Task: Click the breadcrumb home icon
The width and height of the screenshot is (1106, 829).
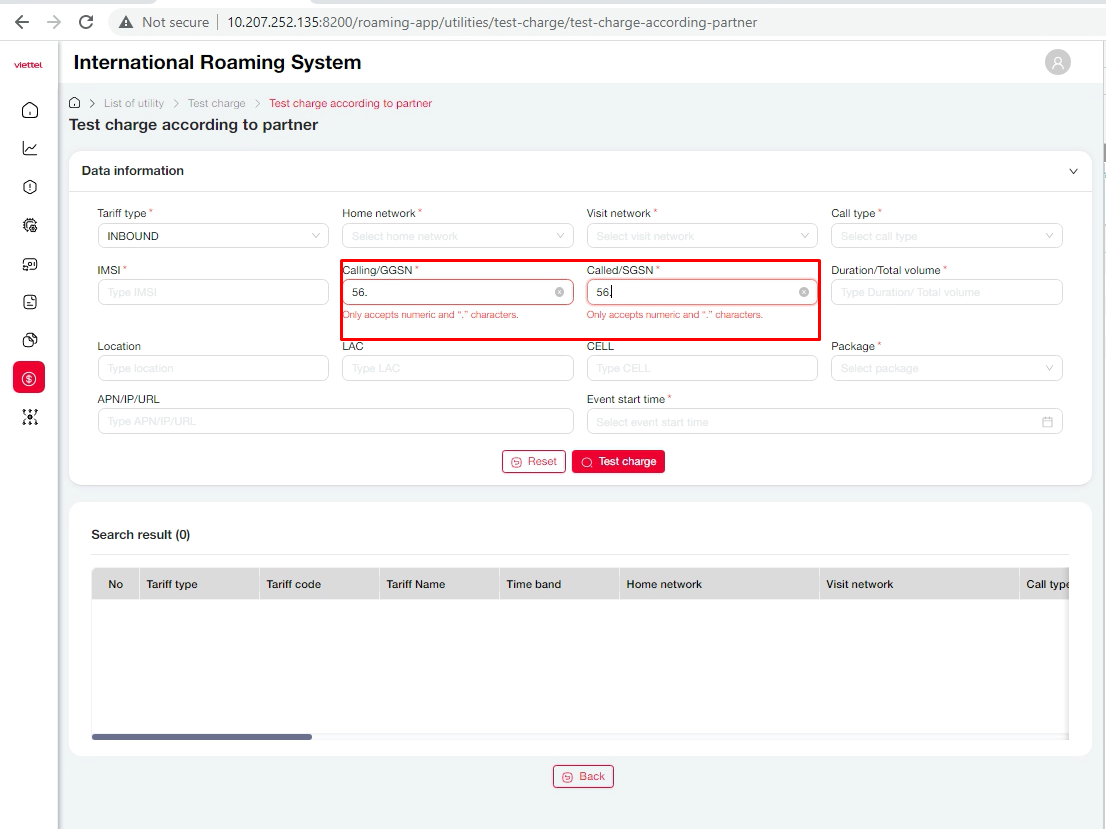Action: [75, 103]
